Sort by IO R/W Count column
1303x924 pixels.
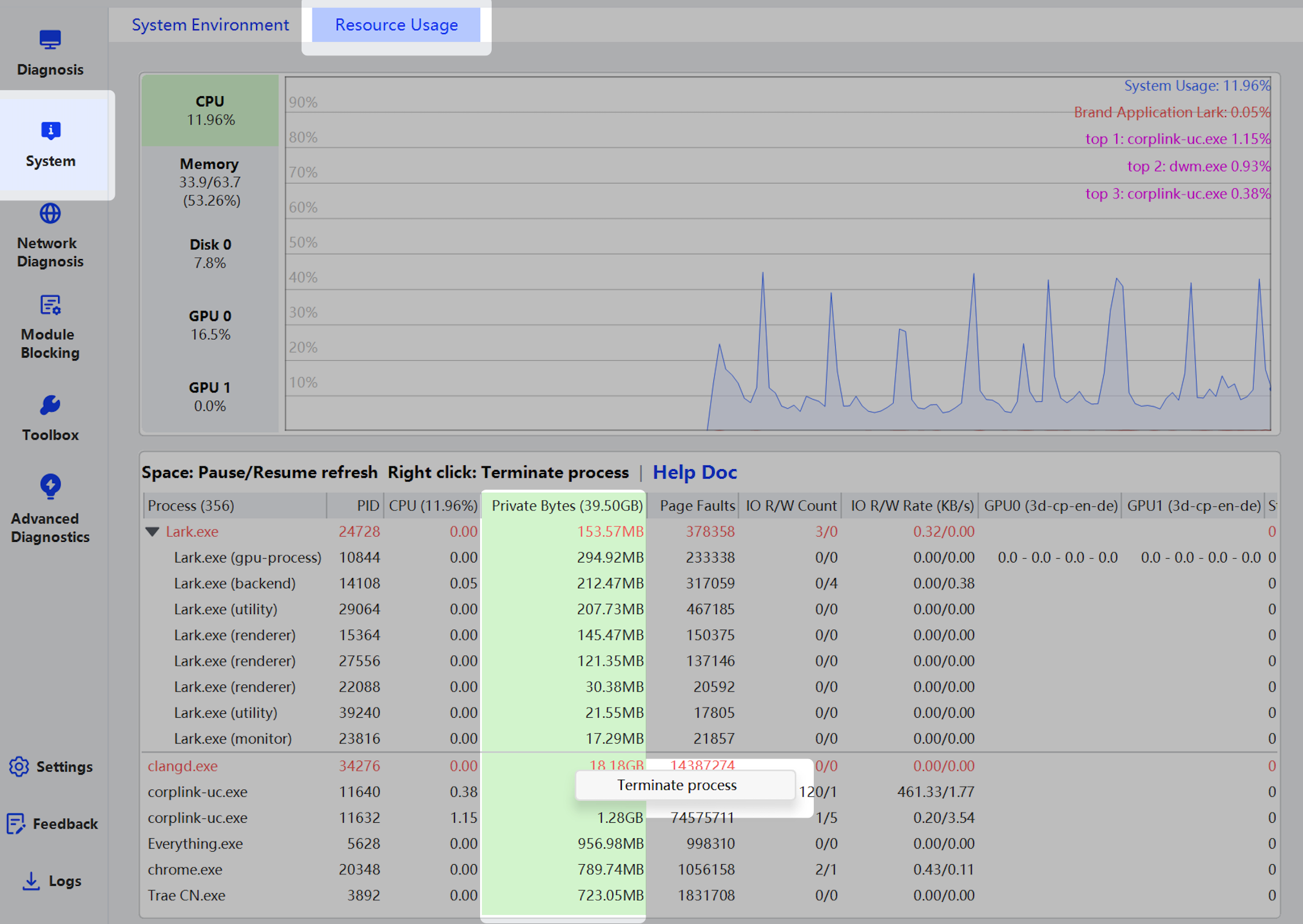point(790,506)
